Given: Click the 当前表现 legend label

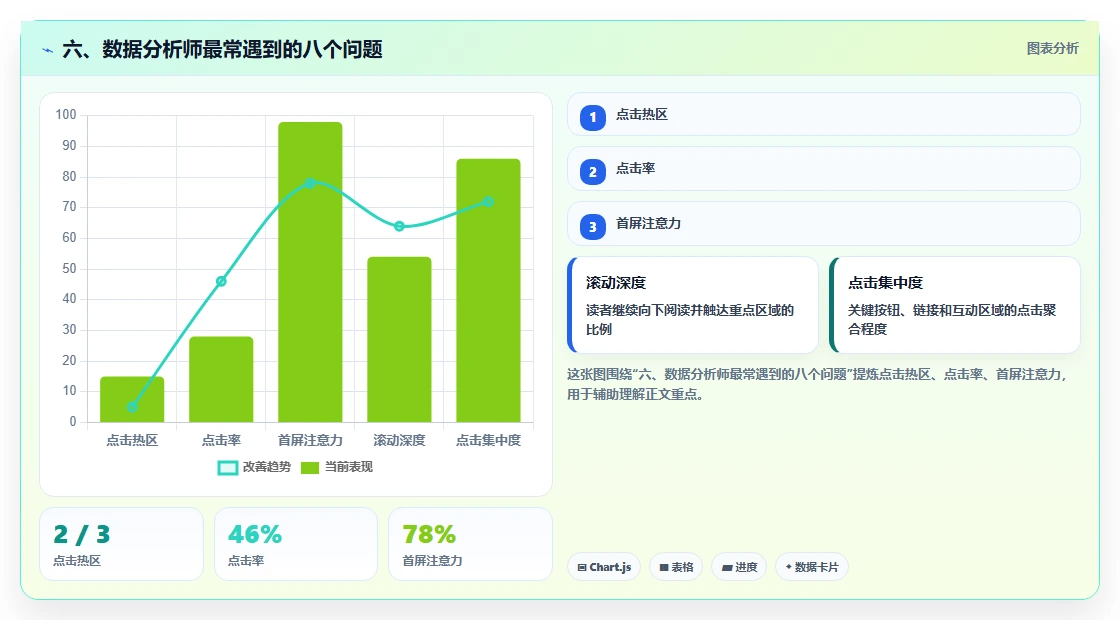Looking at the screenshot, I should point(349,467).
